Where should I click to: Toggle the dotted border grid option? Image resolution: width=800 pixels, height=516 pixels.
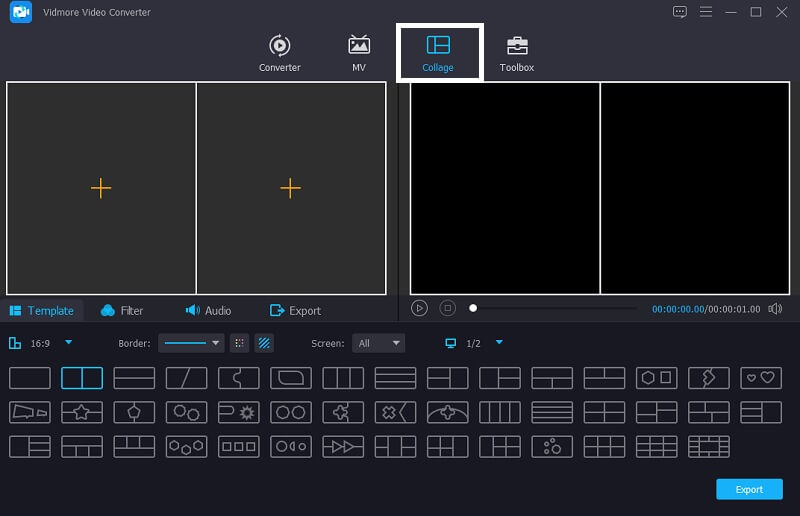point(239,343)
